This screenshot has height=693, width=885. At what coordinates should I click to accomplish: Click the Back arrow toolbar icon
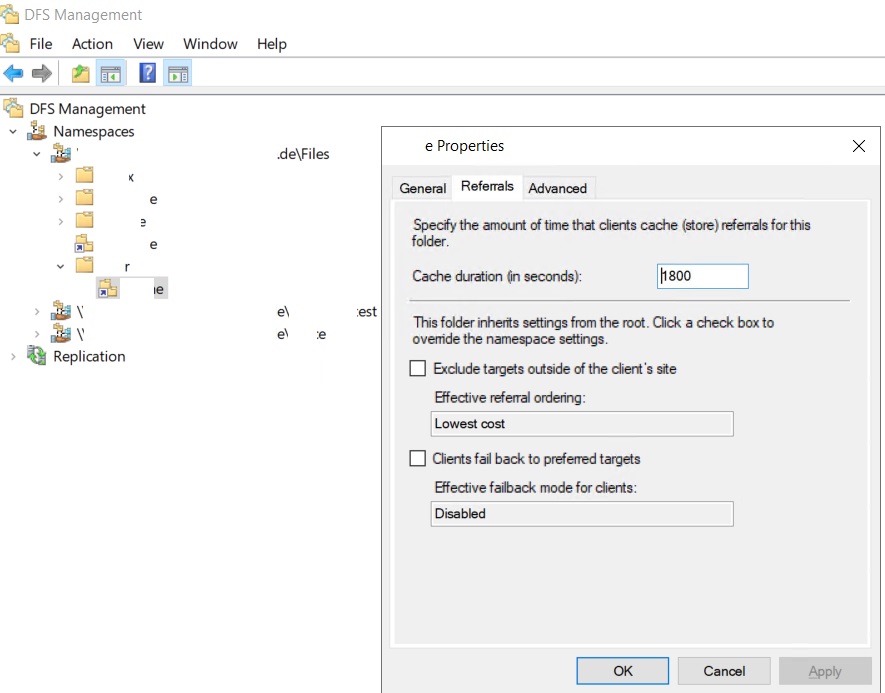point(13,73)
